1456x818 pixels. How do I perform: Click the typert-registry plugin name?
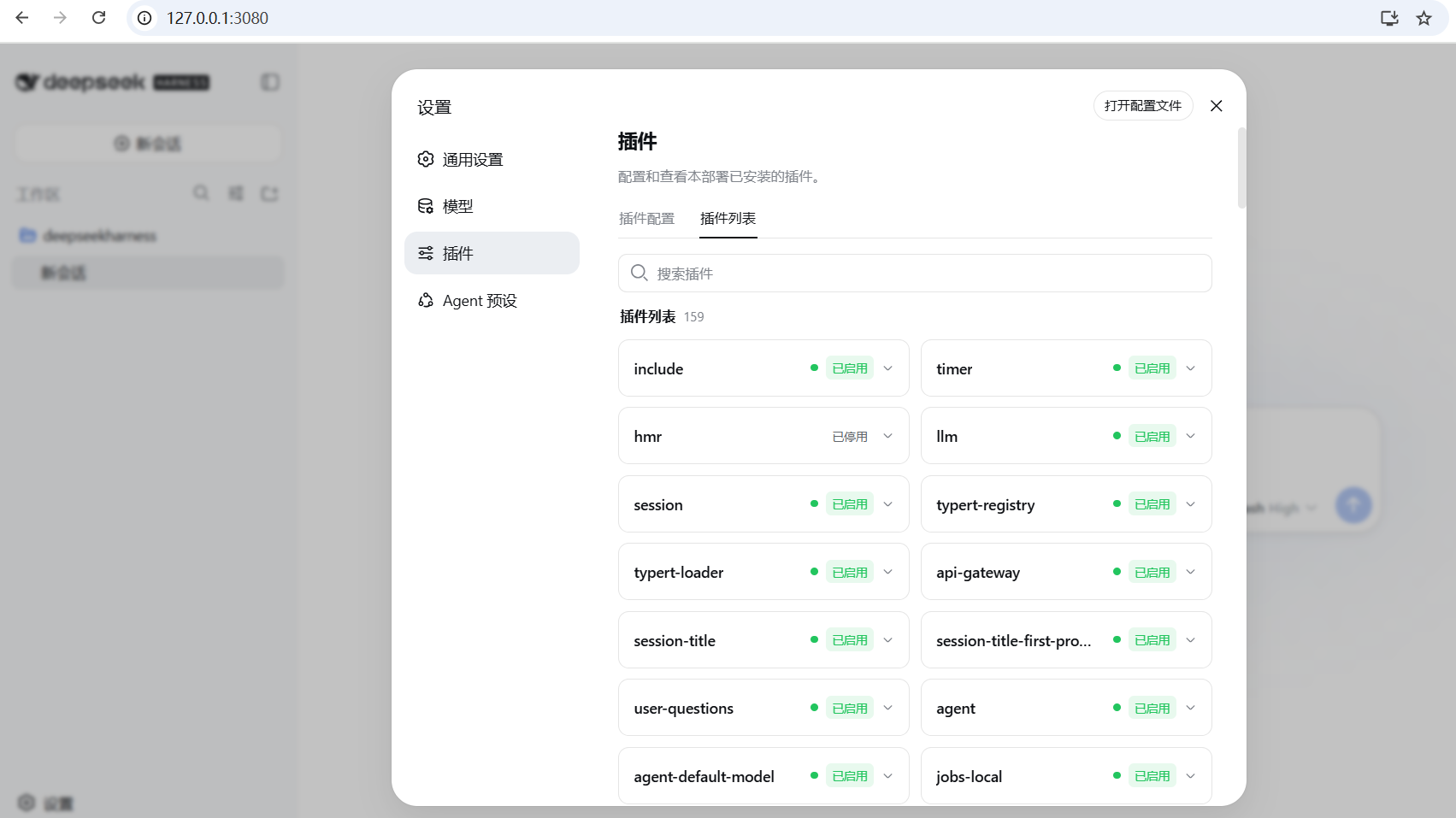point(986,505)
